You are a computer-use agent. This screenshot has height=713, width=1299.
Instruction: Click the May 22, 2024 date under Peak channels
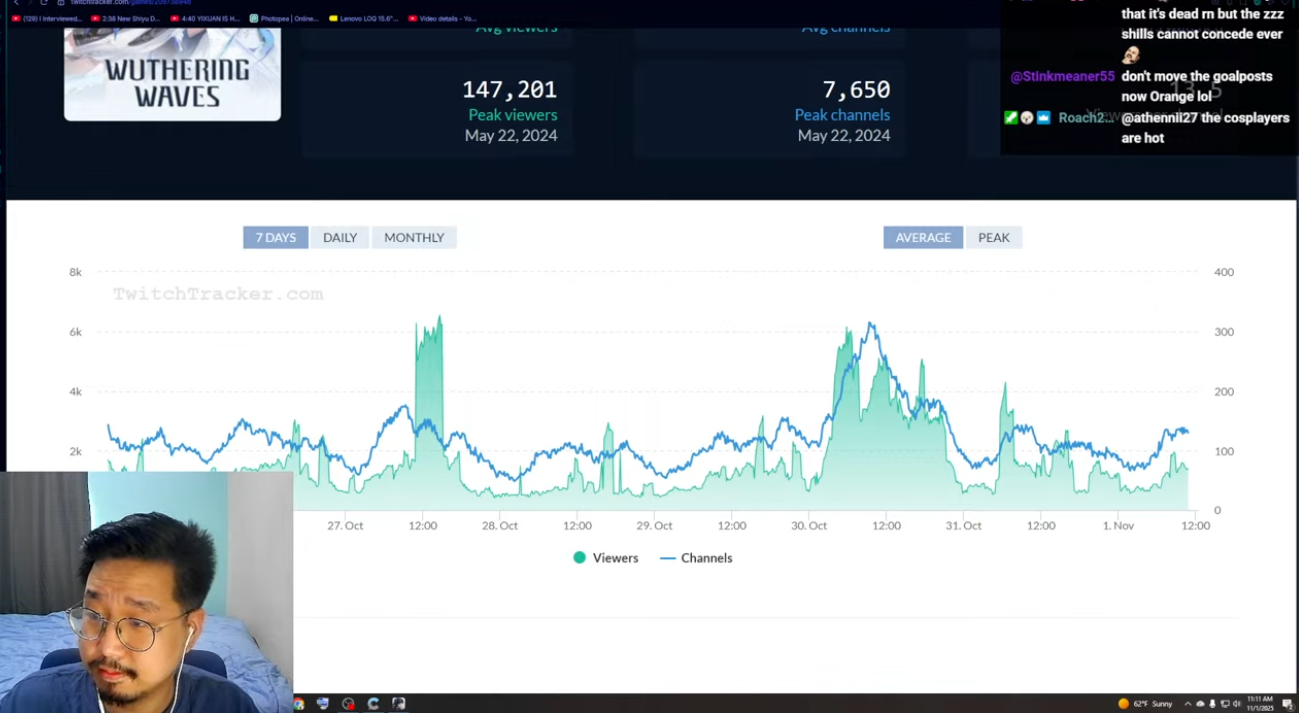pyautogui.click(x=844, y=135)
